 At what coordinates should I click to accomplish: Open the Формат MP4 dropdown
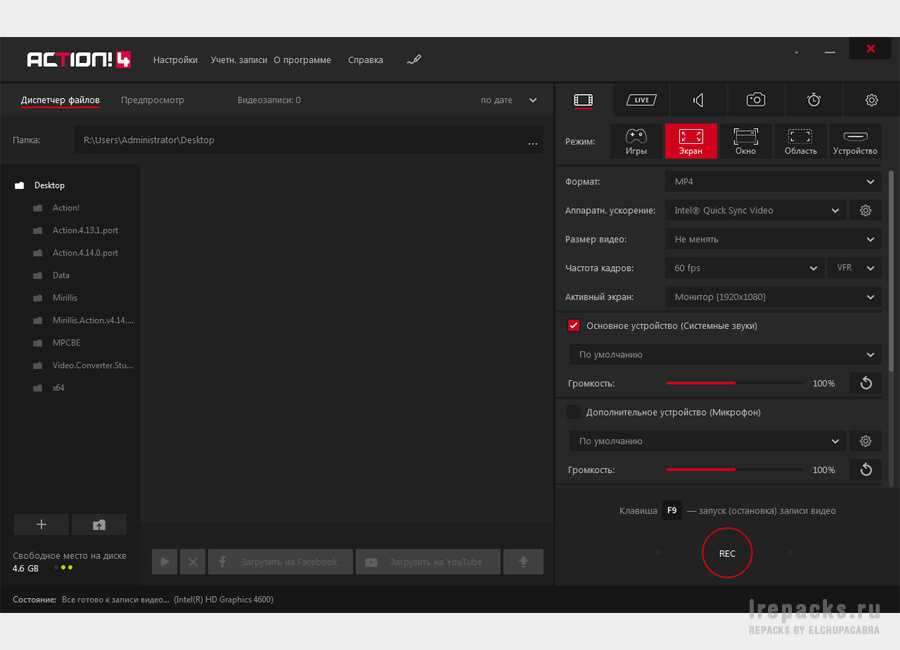click(773, 181)
